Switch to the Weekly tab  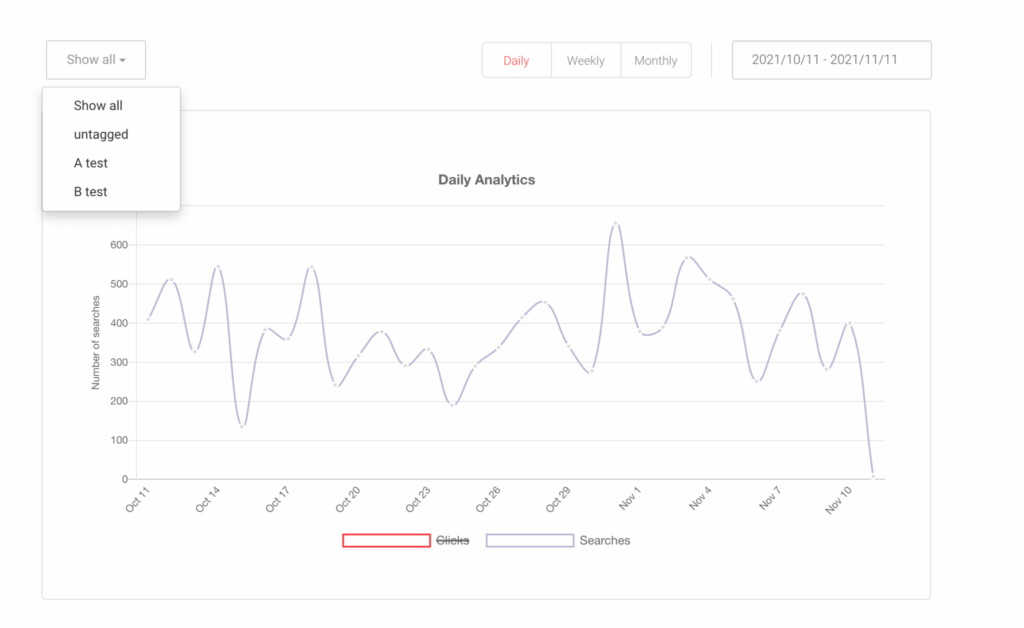coord(586,60)
